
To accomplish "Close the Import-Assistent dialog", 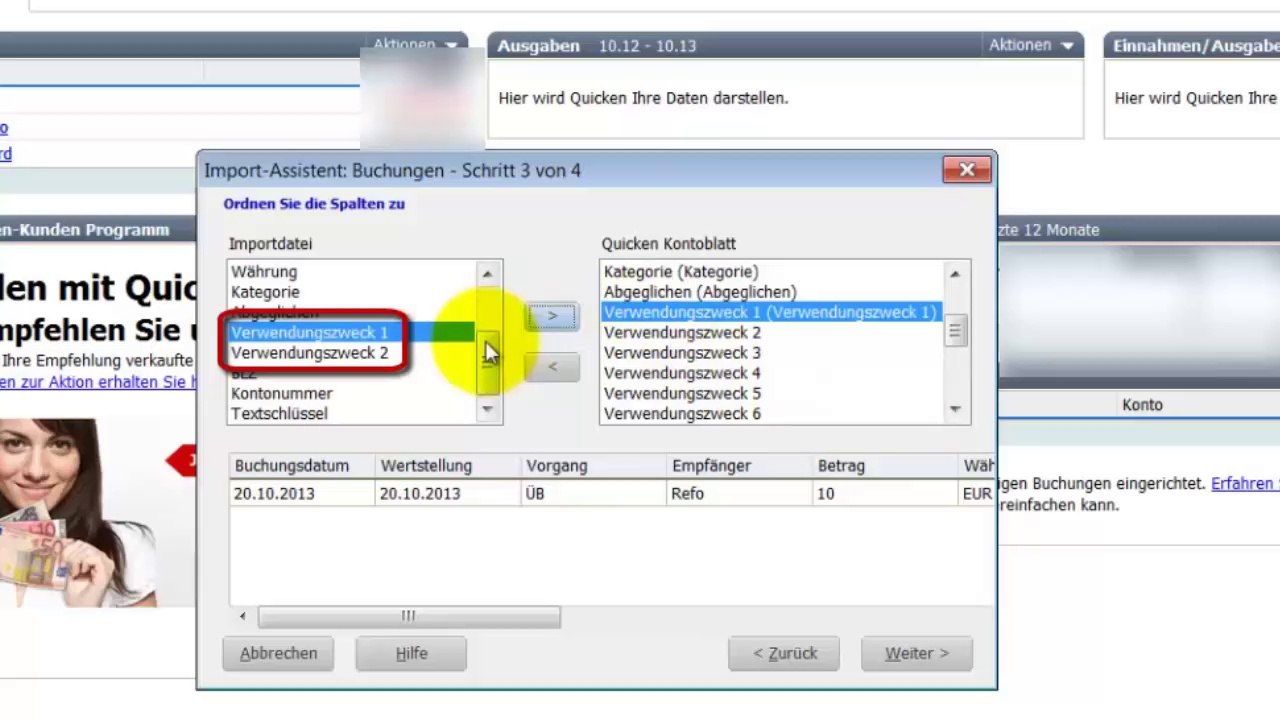I will pyautogui.click(x=967, y=170).
